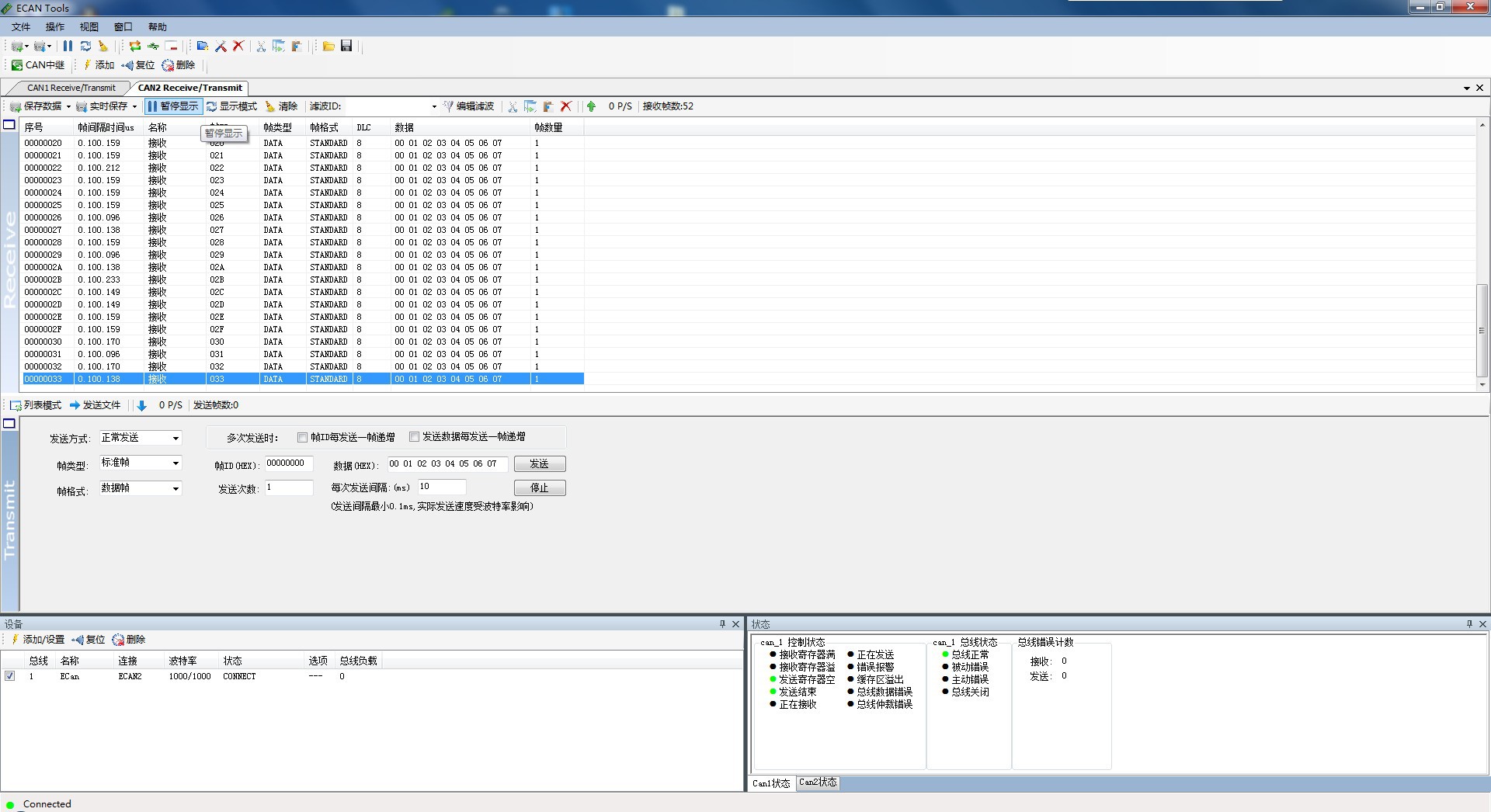Open file with yellow folder icon
Image resolution: width=1491 pixels, height=812 pixels.
click(x=328, y=47)
